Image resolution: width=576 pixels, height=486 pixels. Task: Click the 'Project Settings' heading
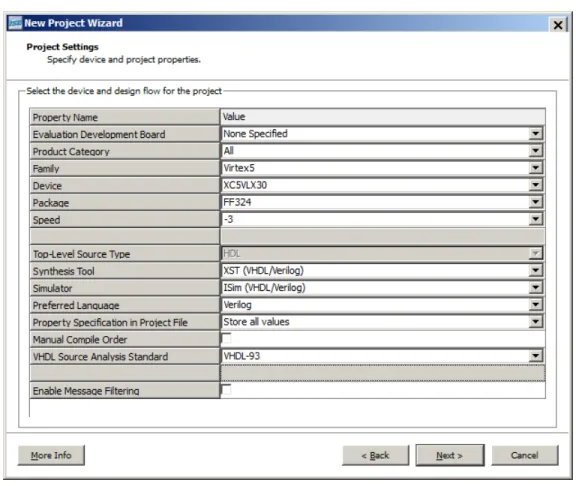(x=62, y=47)
